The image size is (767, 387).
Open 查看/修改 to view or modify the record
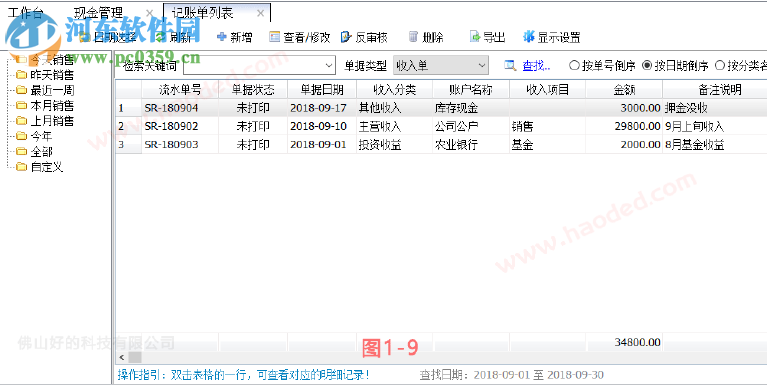300,37
